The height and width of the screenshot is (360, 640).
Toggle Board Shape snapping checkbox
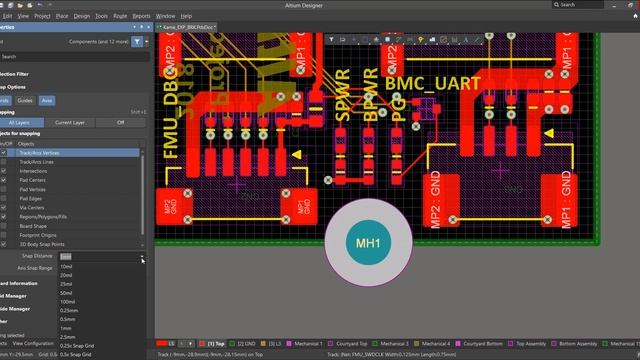(4, 226)
